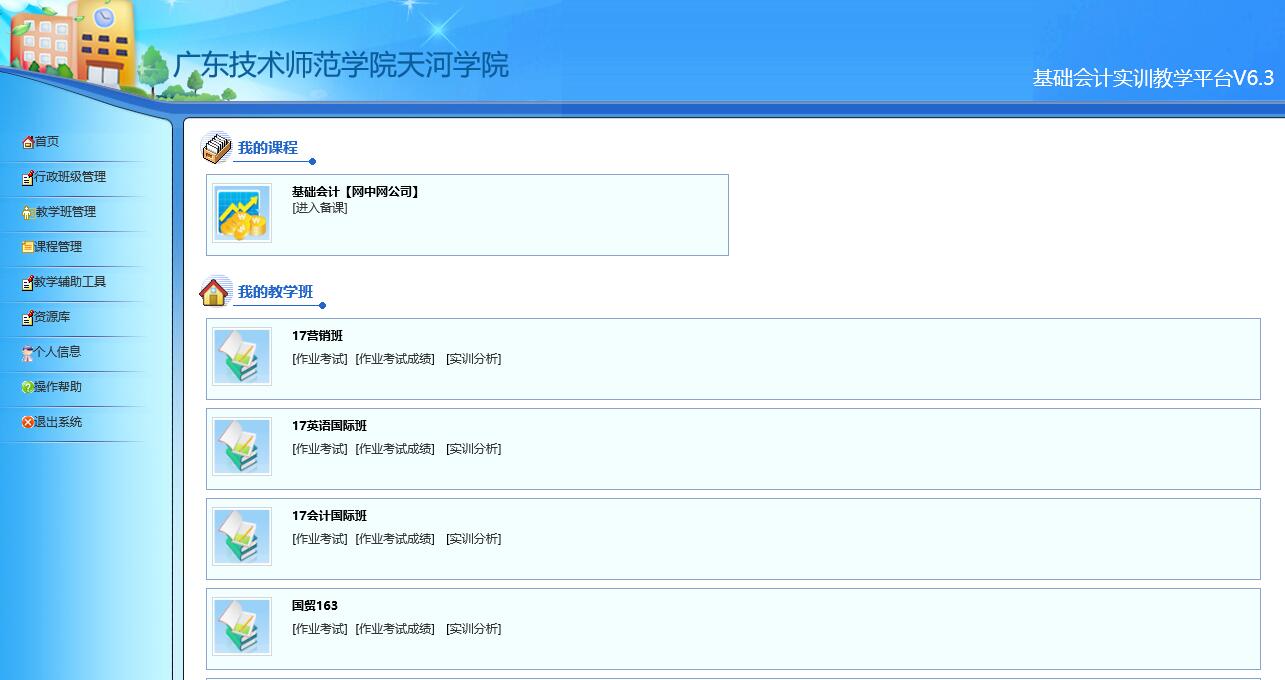The width and height of the screenshot is (1285, 680).
Task: Open 教学辅助工具 in the sidebar
Action: pos(69,282)
